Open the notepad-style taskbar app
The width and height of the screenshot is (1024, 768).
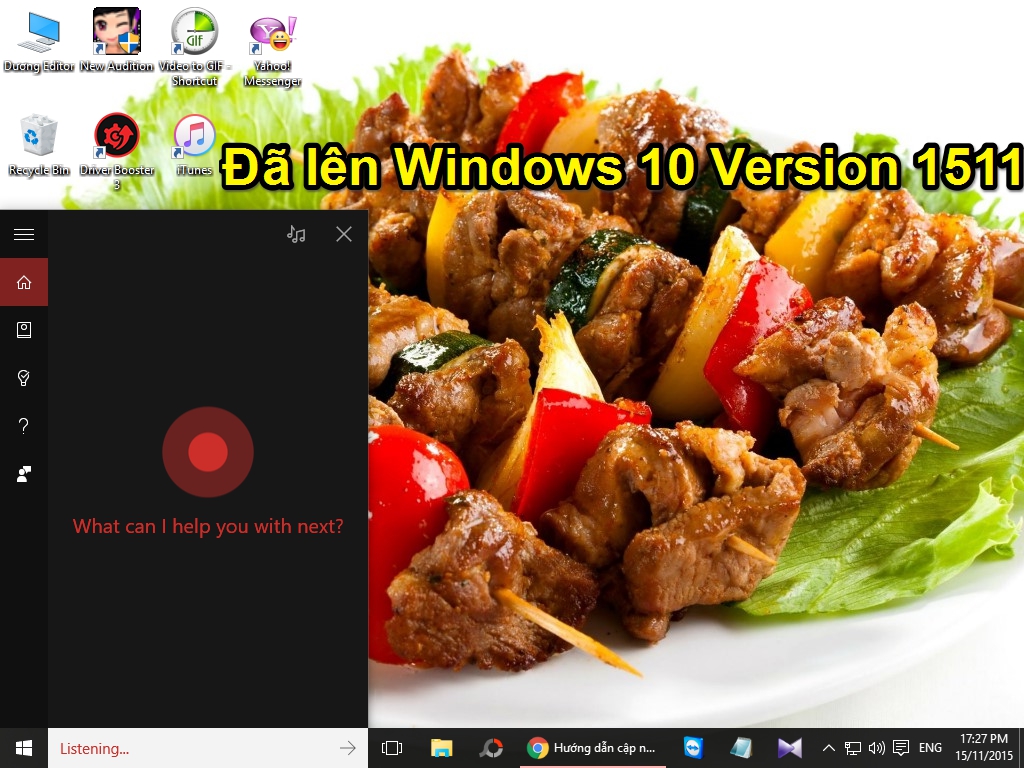(x=741, y=748)
